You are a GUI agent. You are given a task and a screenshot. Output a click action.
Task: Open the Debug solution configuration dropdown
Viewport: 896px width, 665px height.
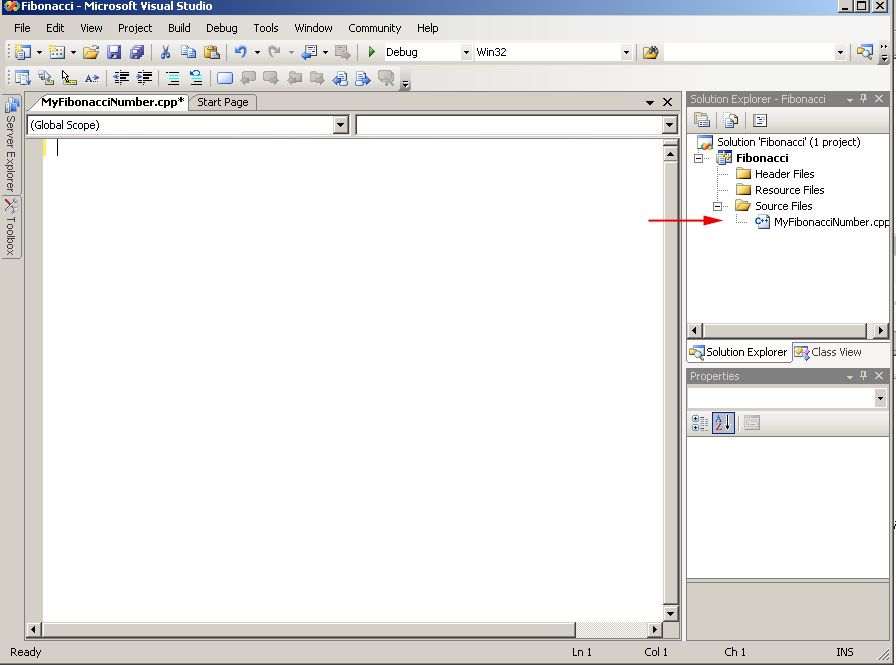click(x=466, y=53)
